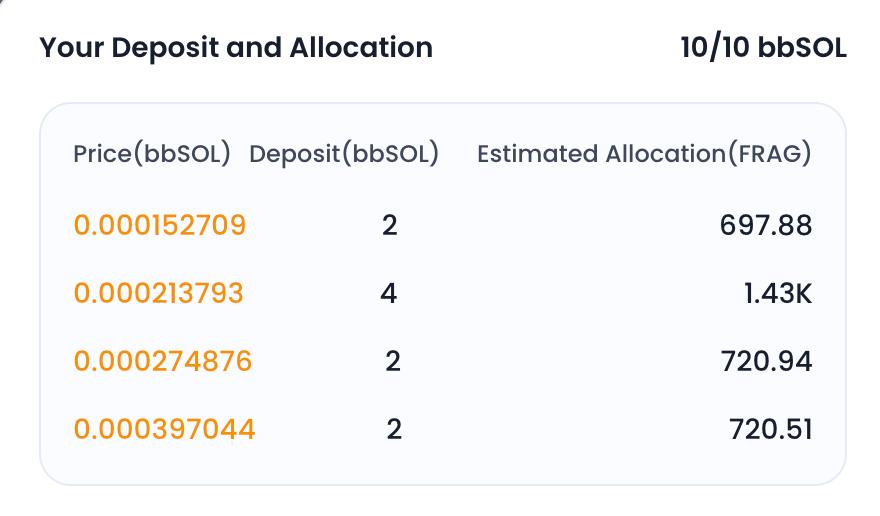Select the 697.88 allocation value

pyautogui.click(x=766, y=225)
